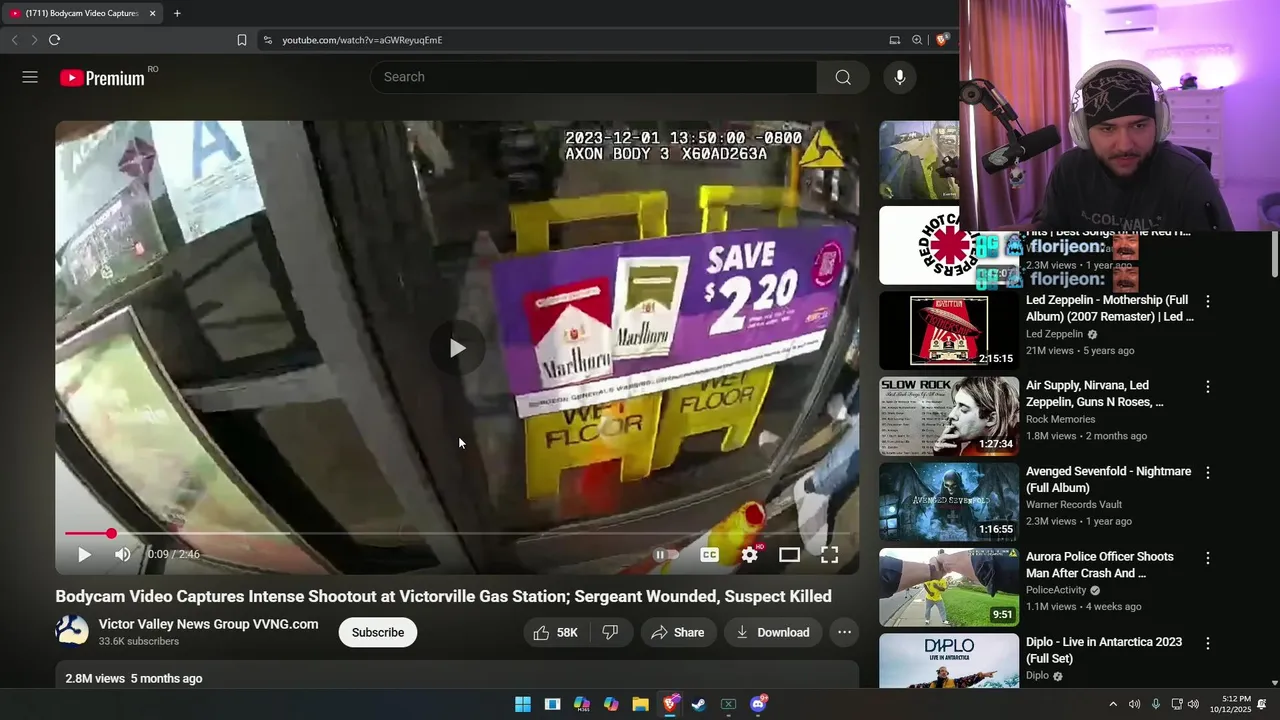This screenshot has height=720, width=1280.
Task: Go to YouTube Premium home logo
Action: (x=102, y=77)
